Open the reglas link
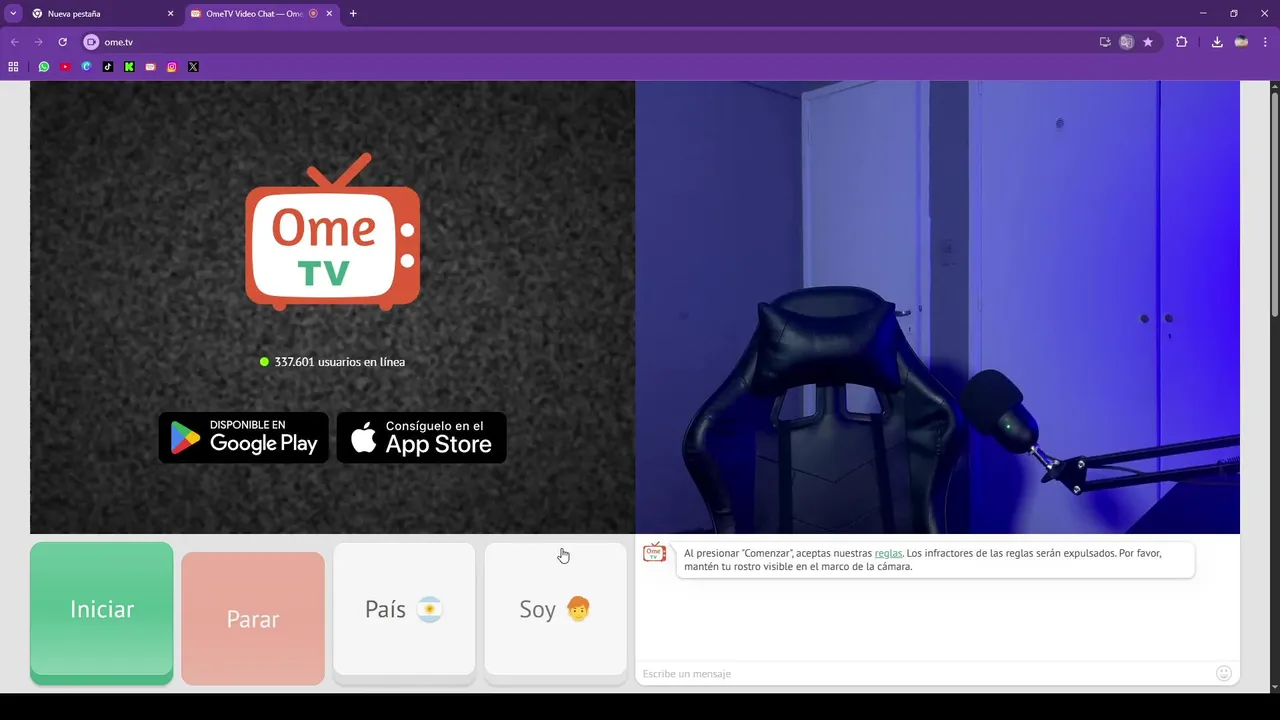 pyautogui.click(x=888, y=553)
